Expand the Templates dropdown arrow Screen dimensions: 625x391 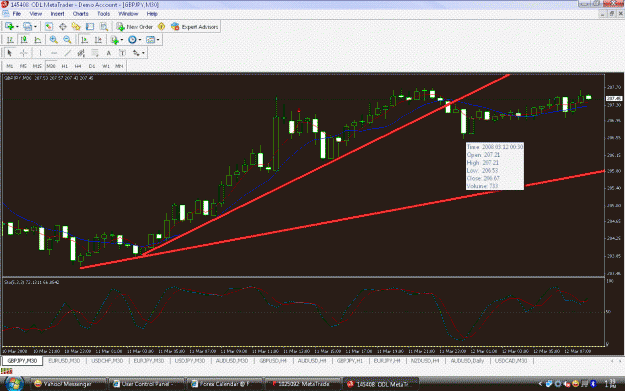158,40
